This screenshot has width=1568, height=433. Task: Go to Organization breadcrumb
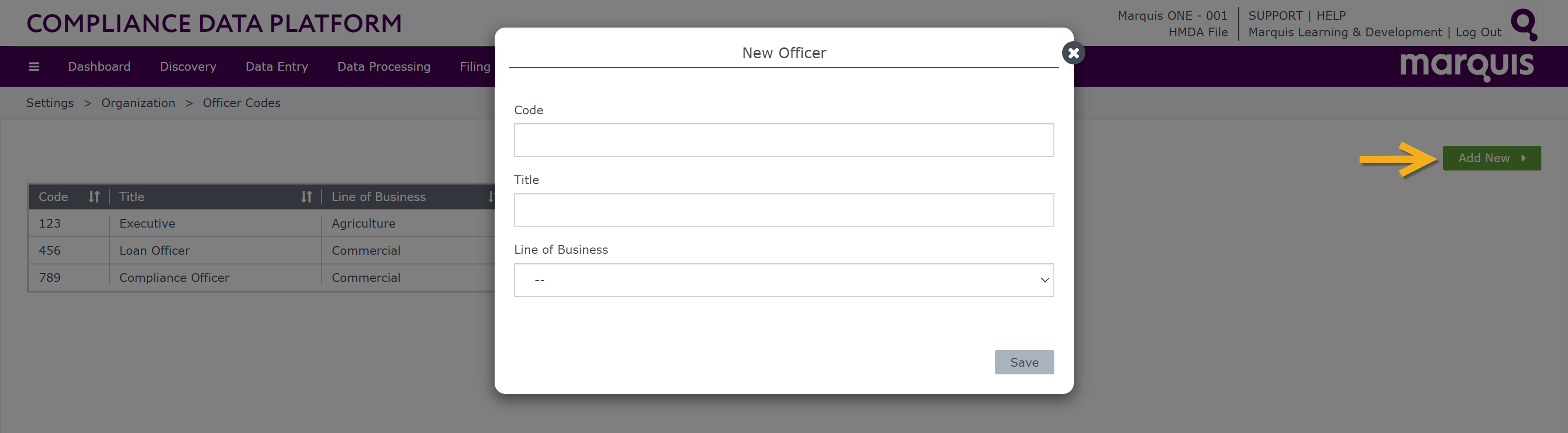[138, 103]
